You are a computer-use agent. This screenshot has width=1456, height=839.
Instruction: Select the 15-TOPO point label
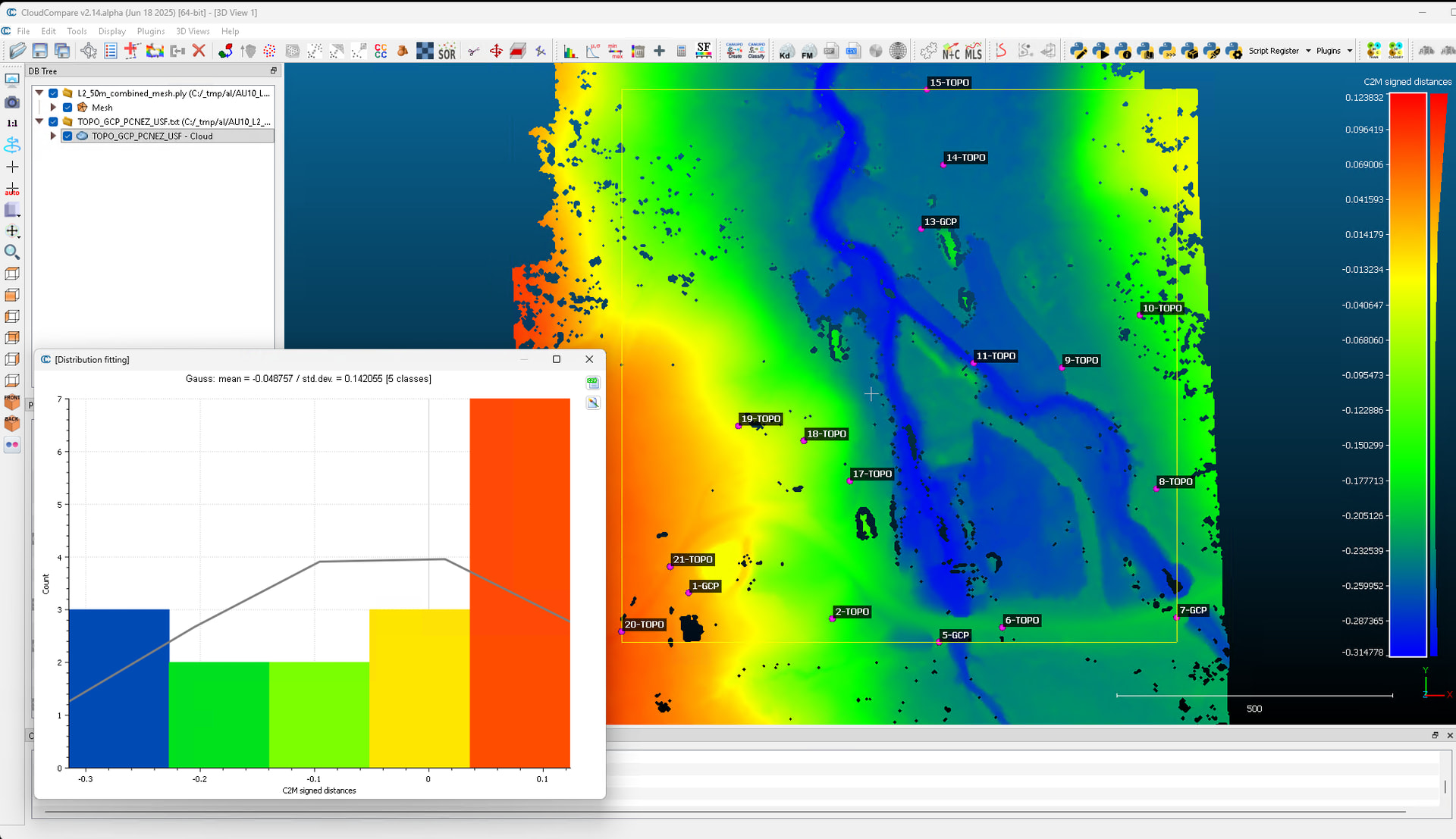(949, 83)
